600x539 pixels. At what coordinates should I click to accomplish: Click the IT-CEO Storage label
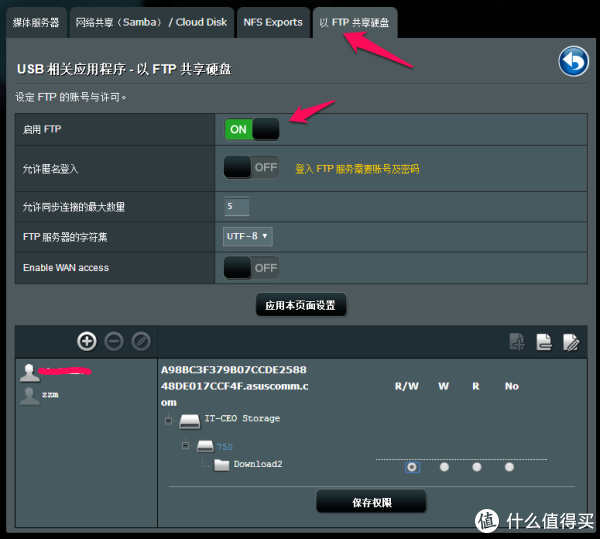[x=242, y=418]
